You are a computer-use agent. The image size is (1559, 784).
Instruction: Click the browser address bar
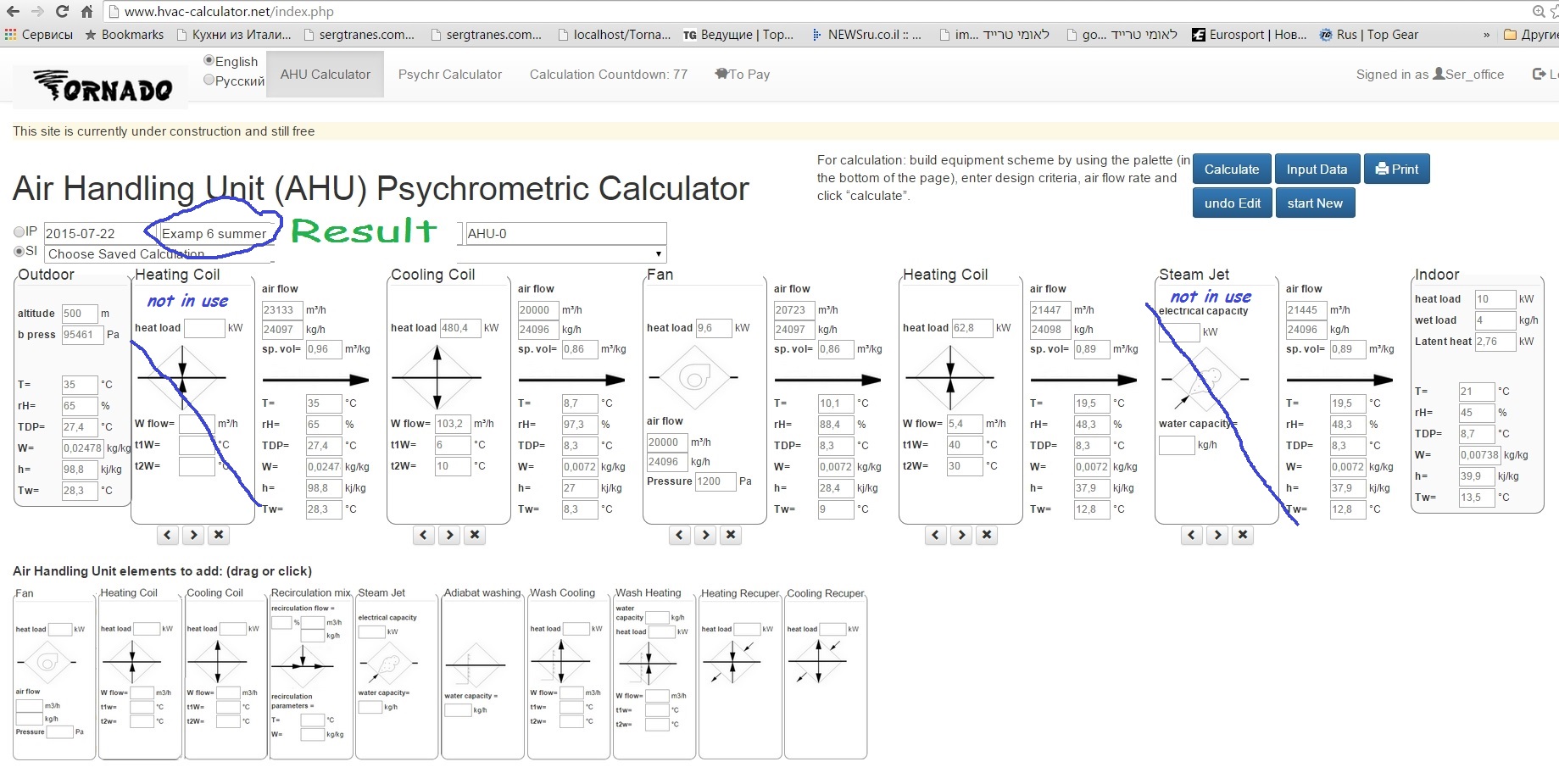pyautogui.click(x=814, y=12)
